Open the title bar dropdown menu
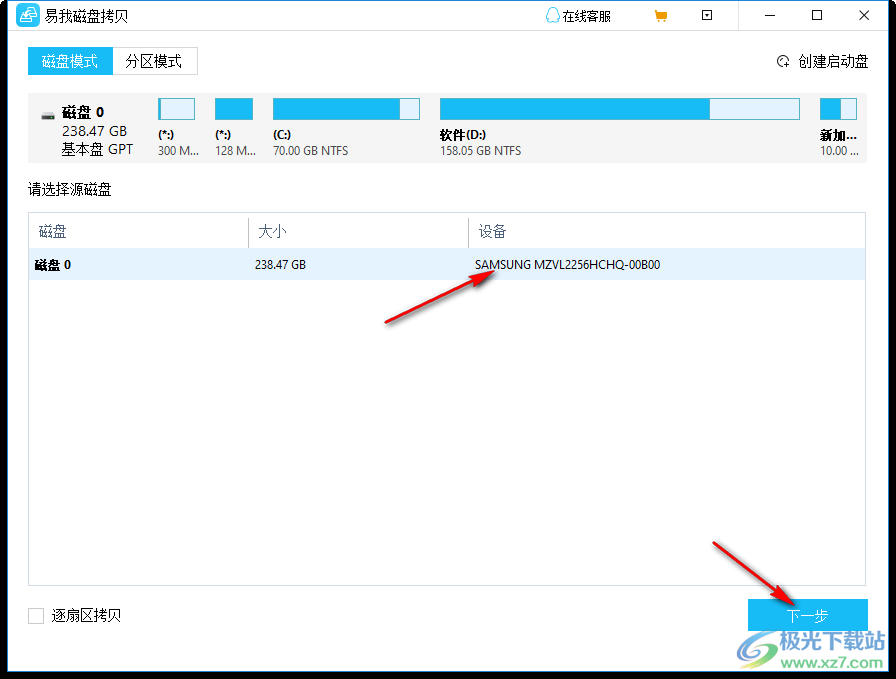The height and width of the screenshot is (679, 896). click(x=707, y=15)
